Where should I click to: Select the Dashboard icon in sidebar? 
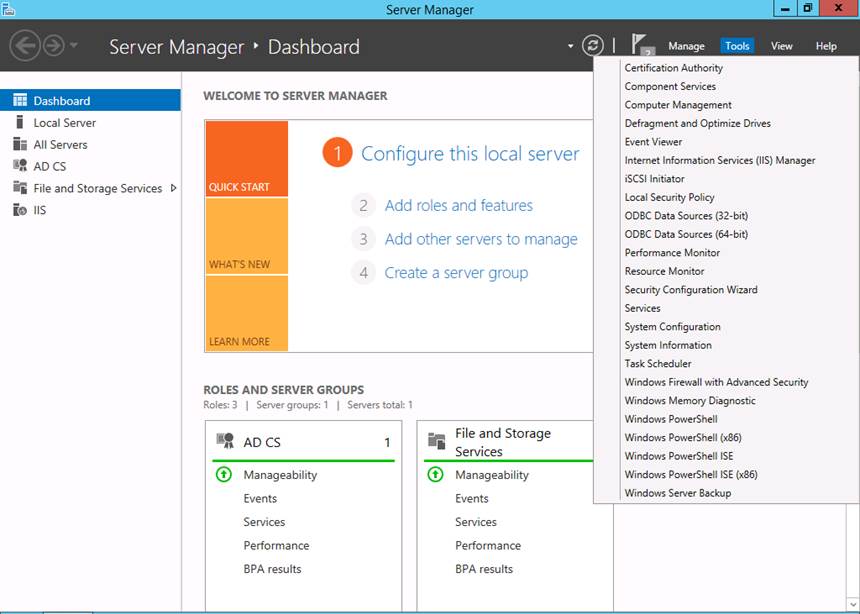18,101
